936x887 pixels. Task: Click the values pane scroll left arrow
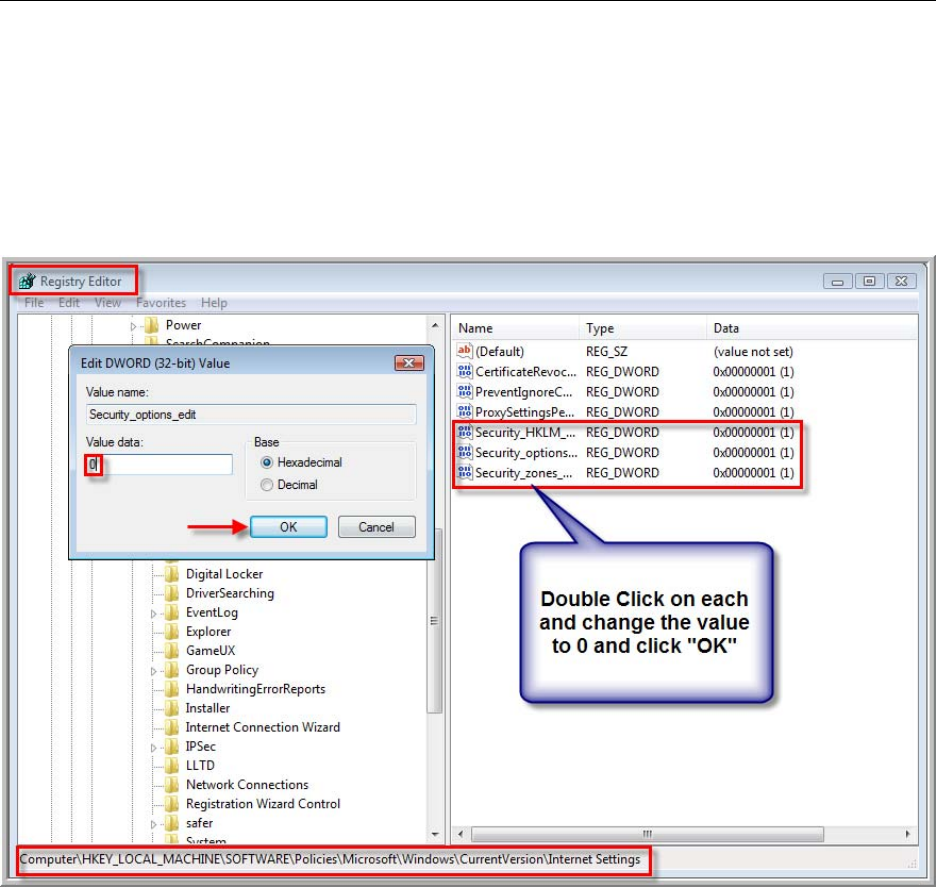[x=460, y=834]
